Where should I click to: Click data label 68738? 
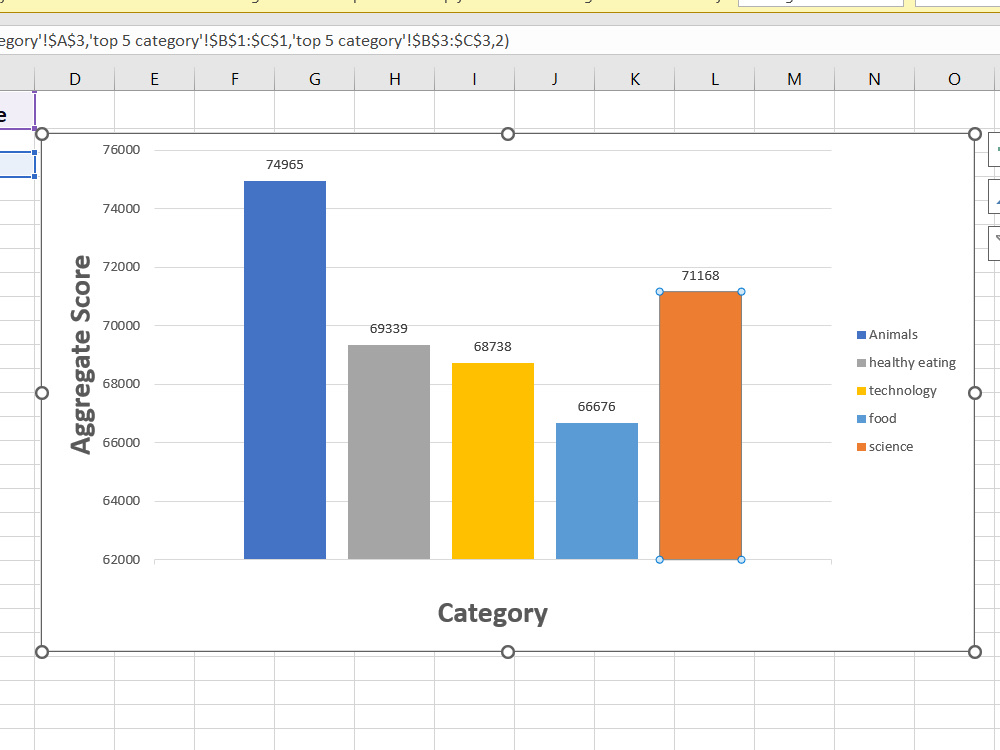point(492,346)
